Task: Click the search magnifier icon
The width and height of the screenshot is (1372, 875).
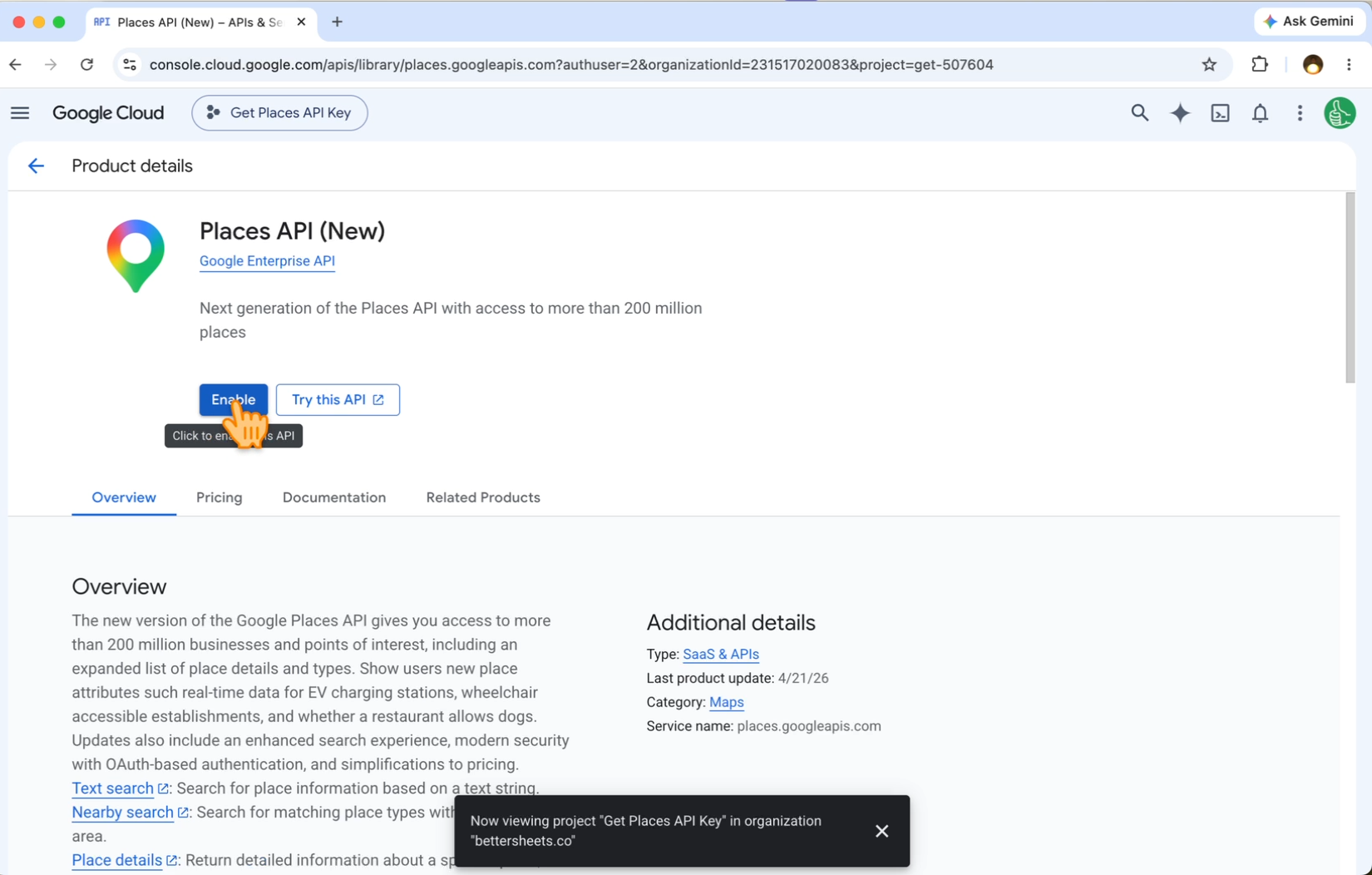Action: [1139, 113]
